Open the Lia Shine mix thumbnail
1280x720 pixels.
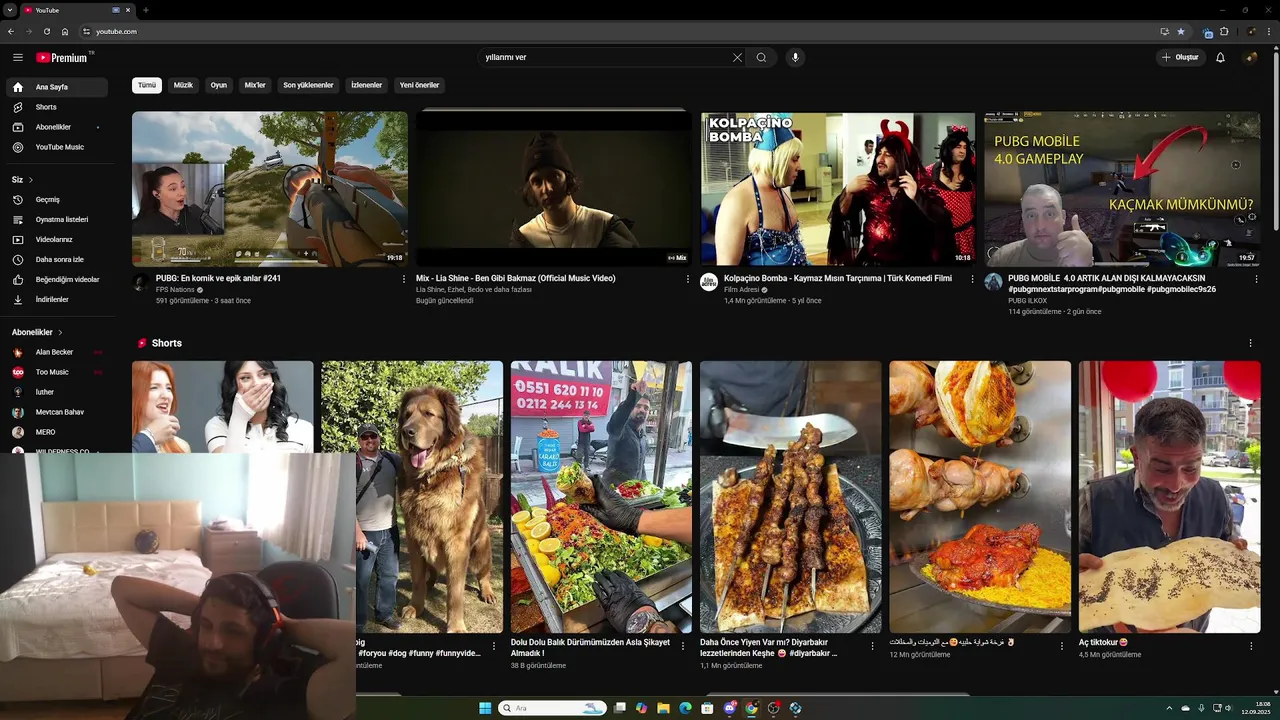point(554,189)
